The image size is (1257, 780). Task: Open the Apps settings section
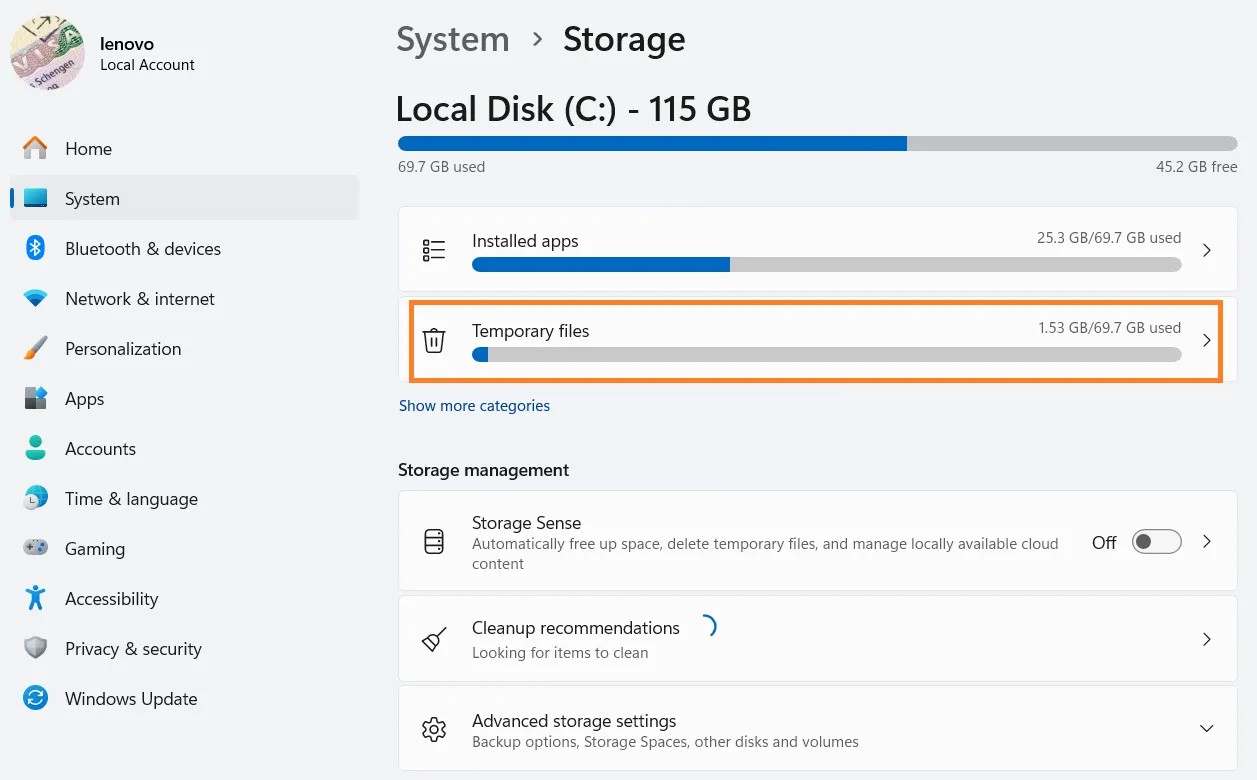(84, 398)
